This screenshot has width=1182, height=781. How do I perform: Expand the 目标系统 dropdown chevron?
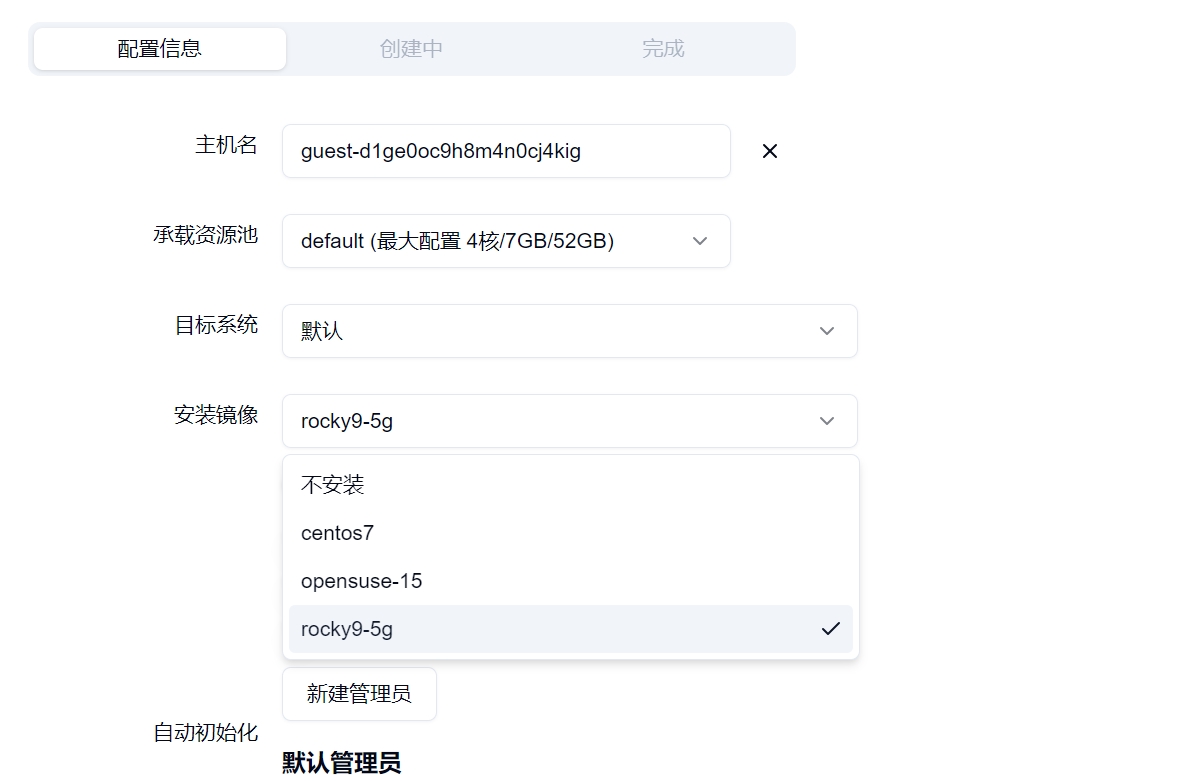pos(826,331)
